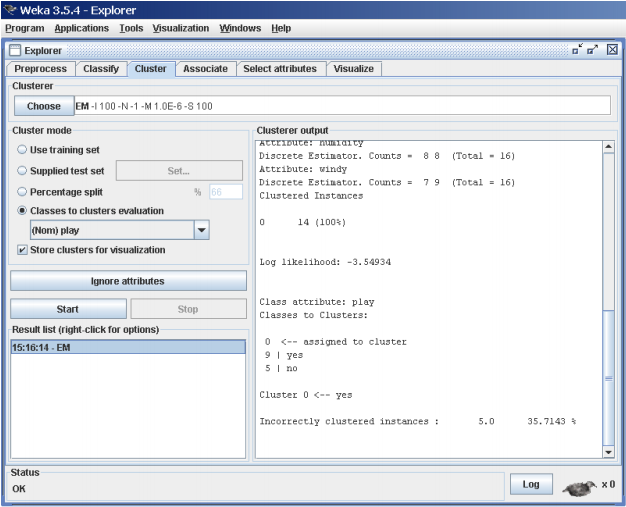Image resolution: width=626 pixels, height=507 pixels.
Task: Click the Weka bird icon in status bar
Action: tap(579, 488)
